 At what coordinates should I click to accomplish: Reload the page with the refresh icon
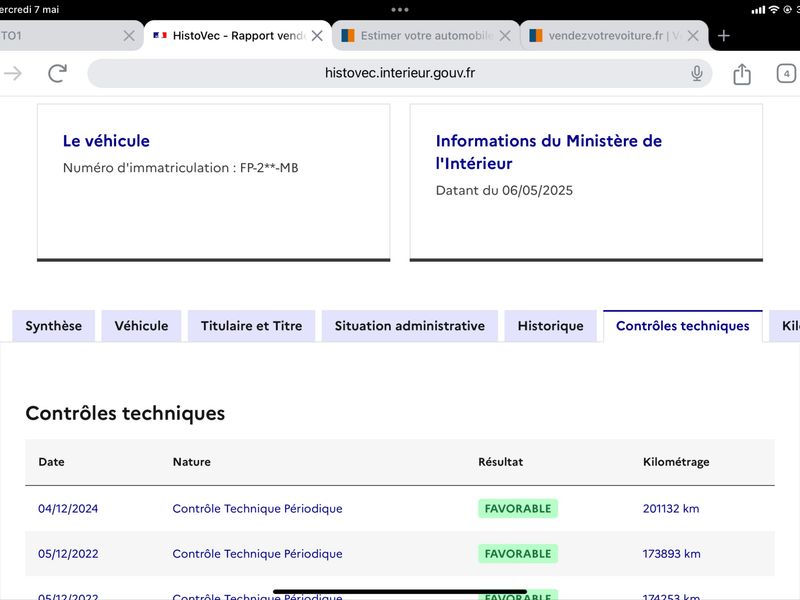tap(58, 73)
